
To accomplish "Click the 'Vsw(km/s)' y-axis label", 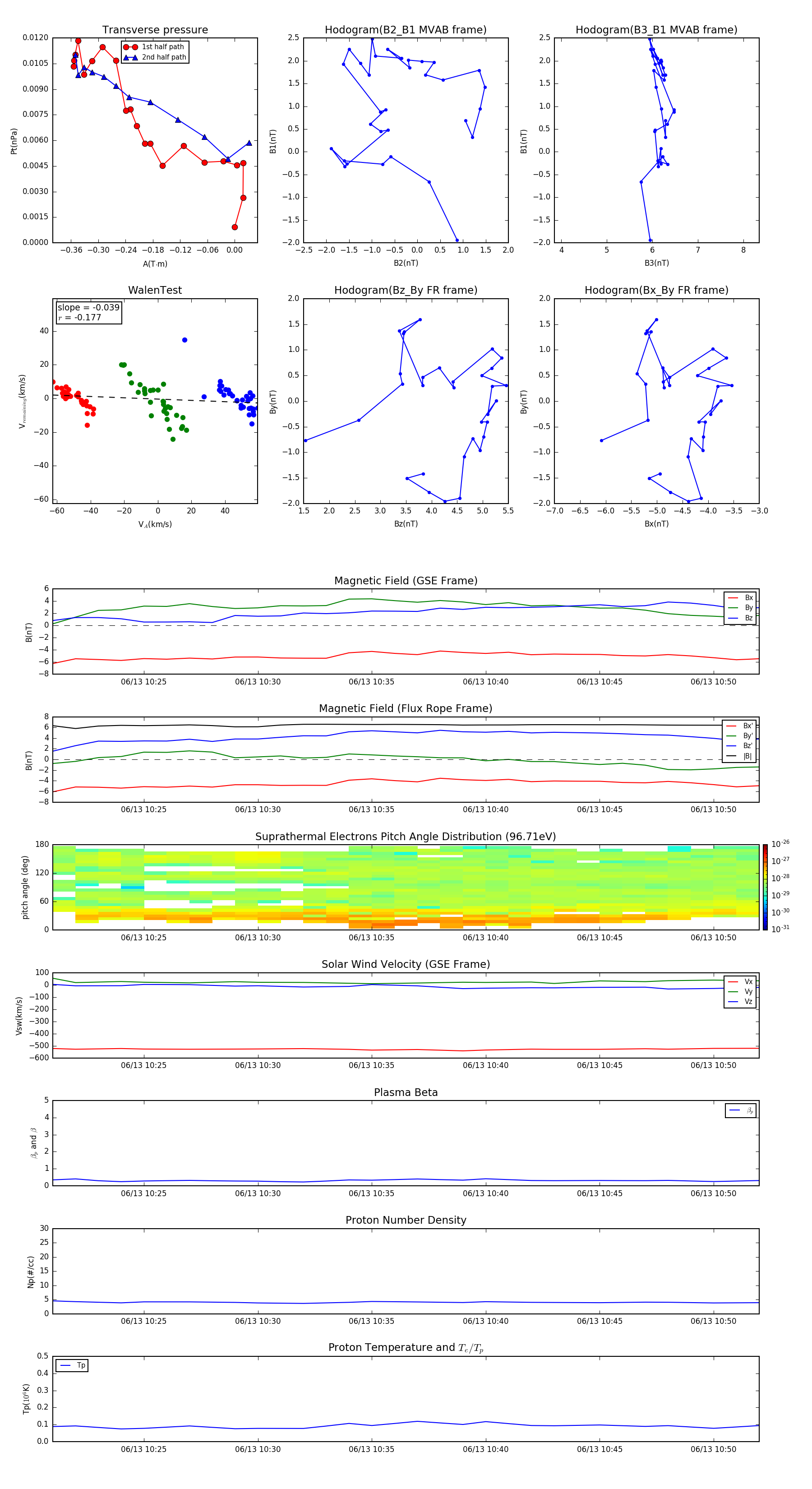I will 19,1016.
